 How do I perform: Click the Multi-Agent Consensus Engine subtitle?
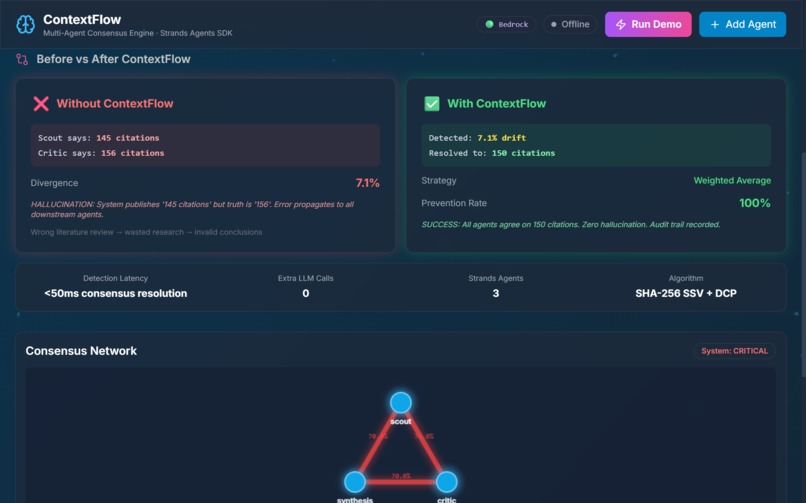pyautogui.click(x=138, y=33)
